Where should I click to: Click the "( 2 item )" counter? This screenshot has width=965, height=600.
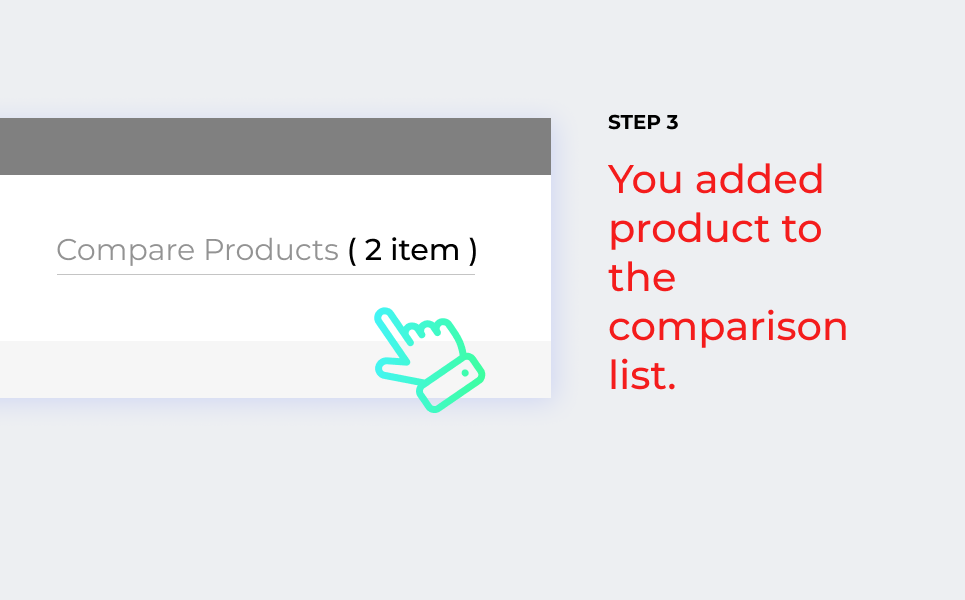(x=412, y=250)
